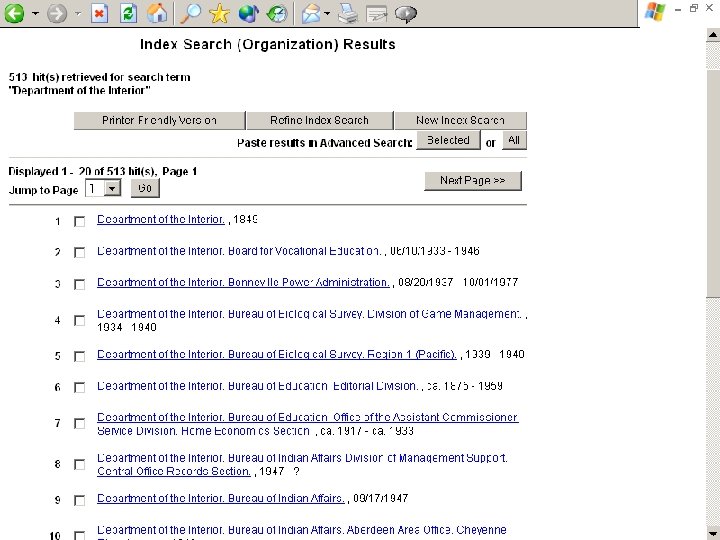Click the green Back arrow button
The image size is (720, 540).
(x=14, y=13)
